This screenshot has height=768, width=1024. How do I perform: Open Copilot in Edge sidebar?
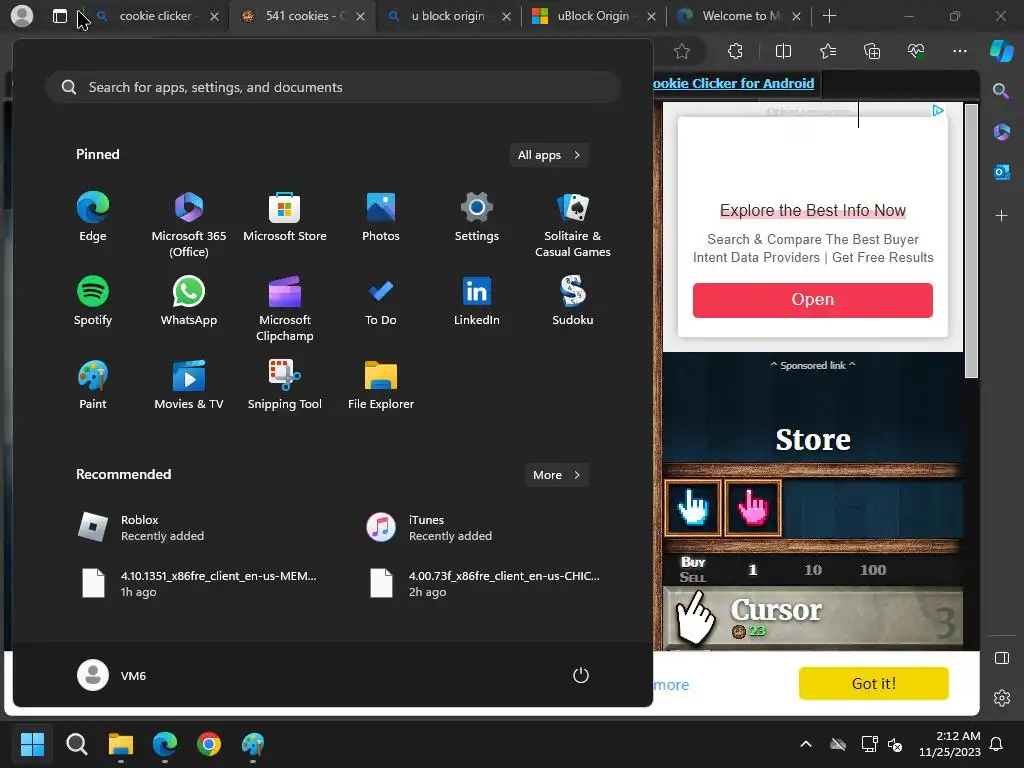point(1002,51)
